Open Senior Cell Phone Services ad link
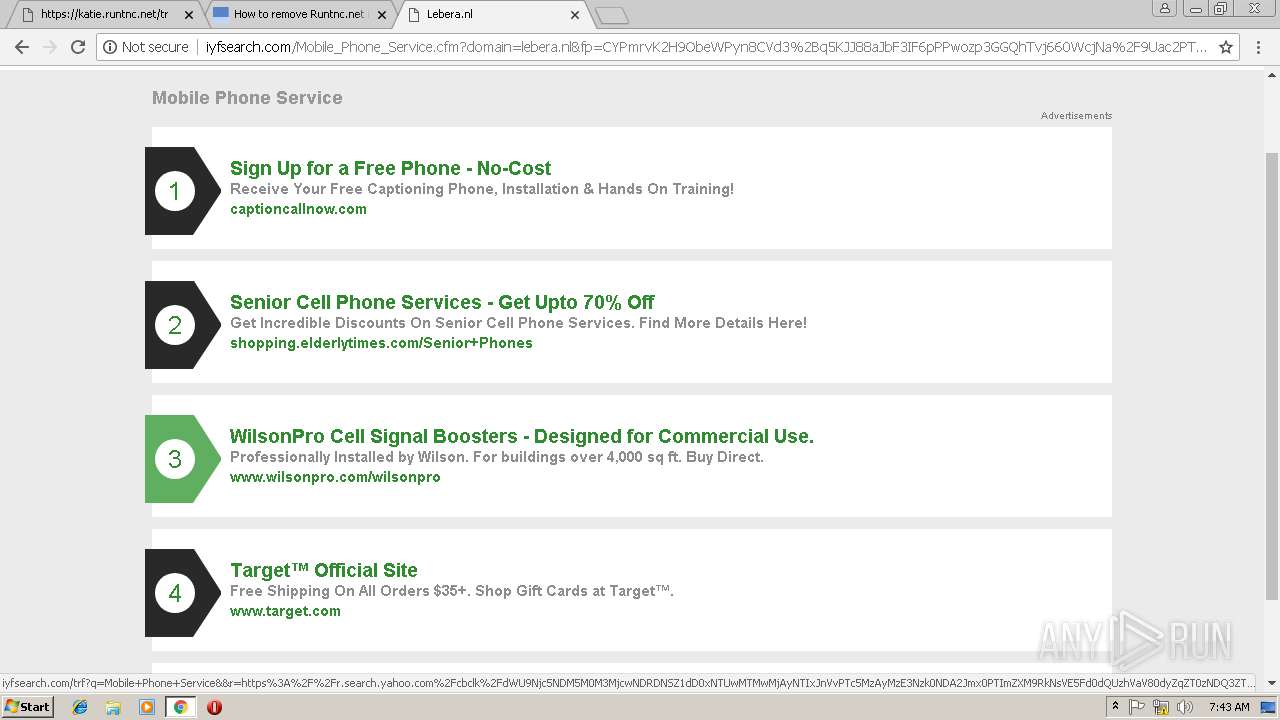 tap(442, 302)
